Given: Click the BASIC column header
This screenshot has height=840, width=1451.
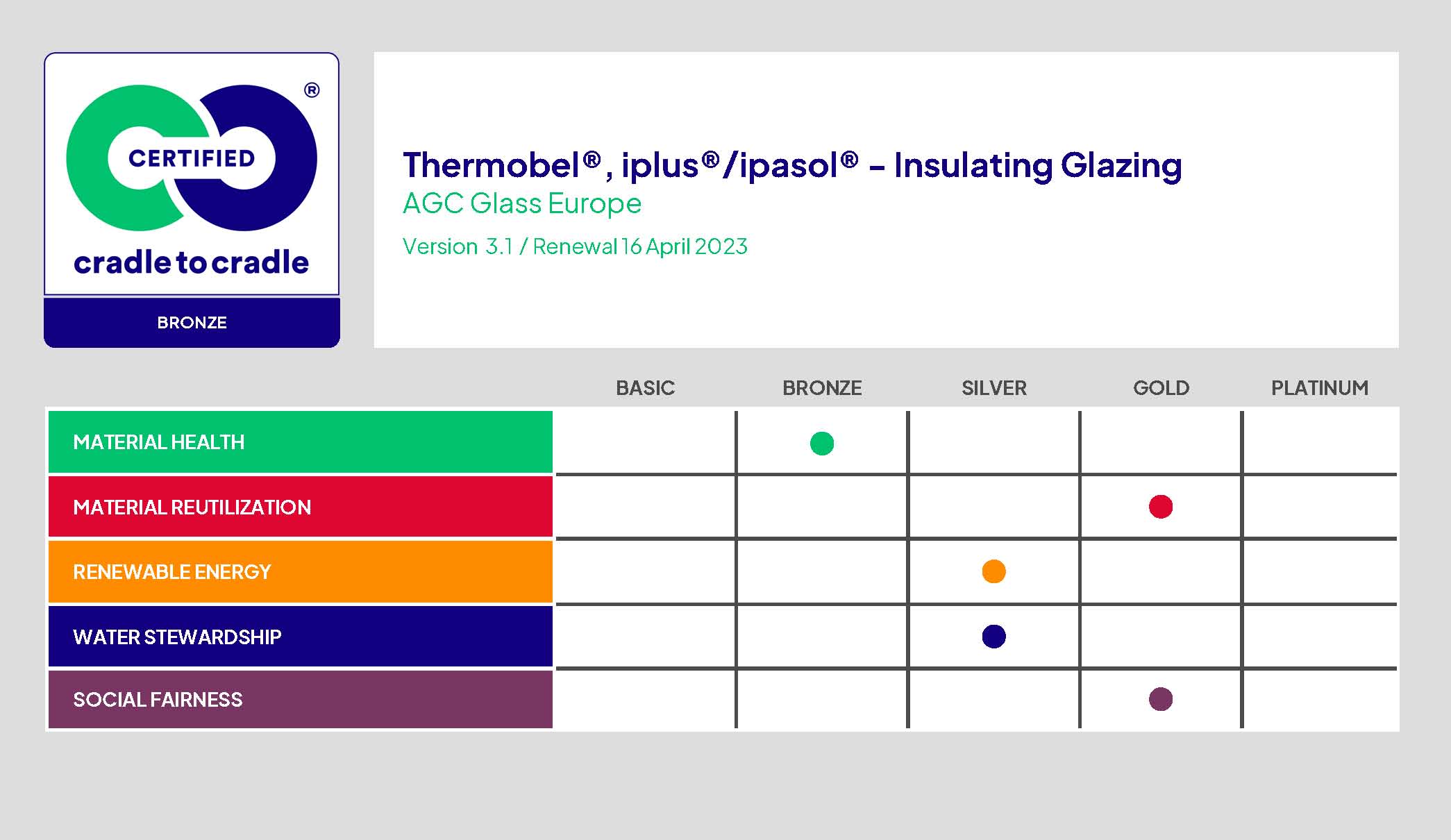Looking at the screenshot, I should tap(645, 388).
